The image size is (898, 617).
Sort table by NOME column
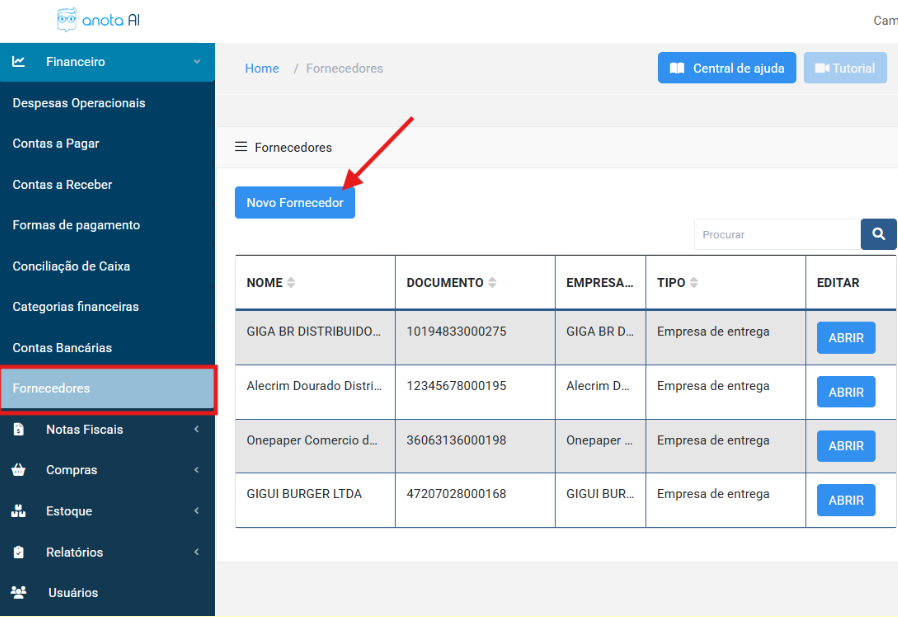[291, 283]
